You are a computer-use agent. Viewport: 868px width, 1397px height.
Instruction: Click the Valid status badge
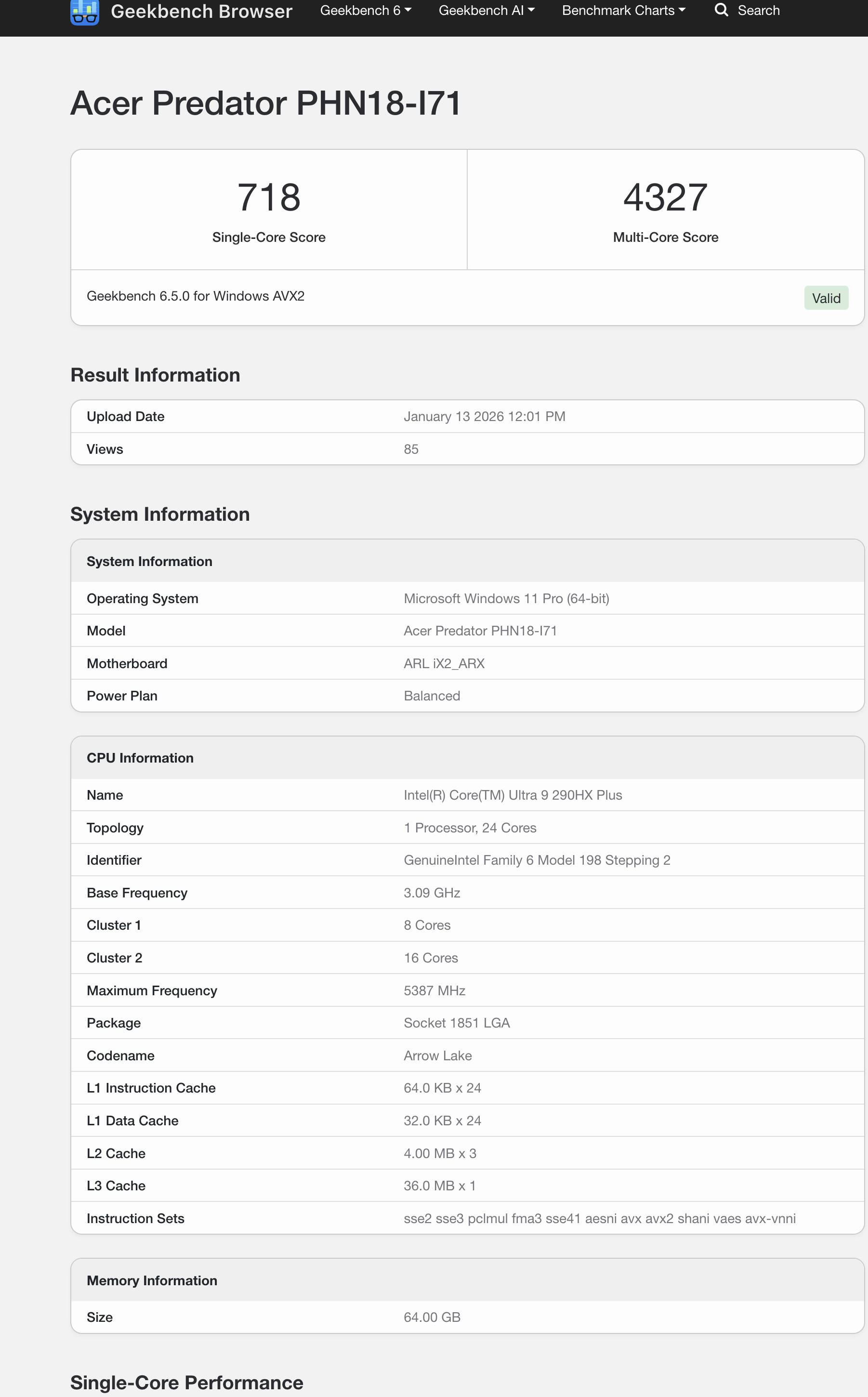point(826,298)
